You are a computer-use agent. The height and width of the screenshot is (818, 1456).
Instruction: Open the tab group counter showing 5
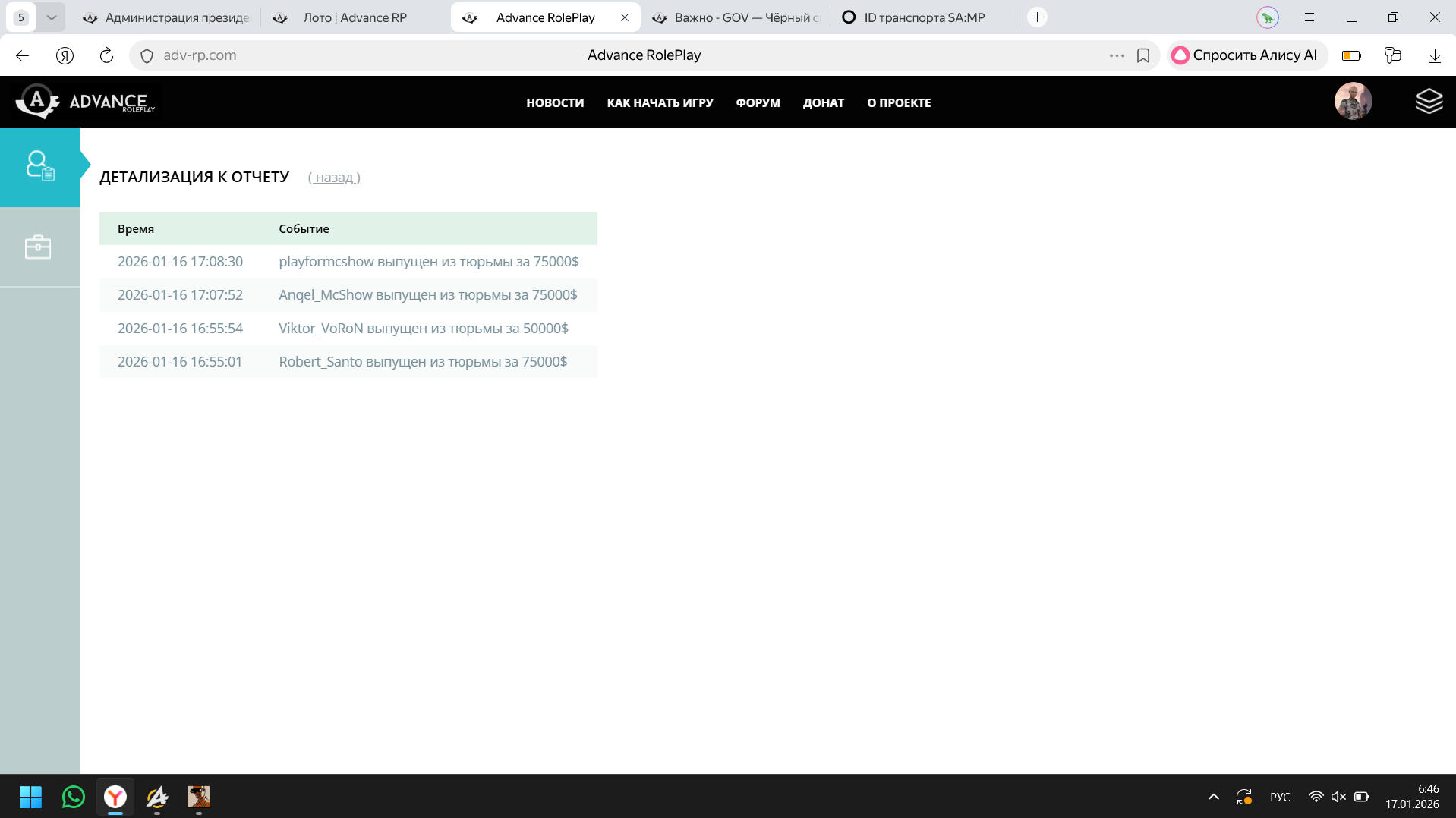point(21,17)
